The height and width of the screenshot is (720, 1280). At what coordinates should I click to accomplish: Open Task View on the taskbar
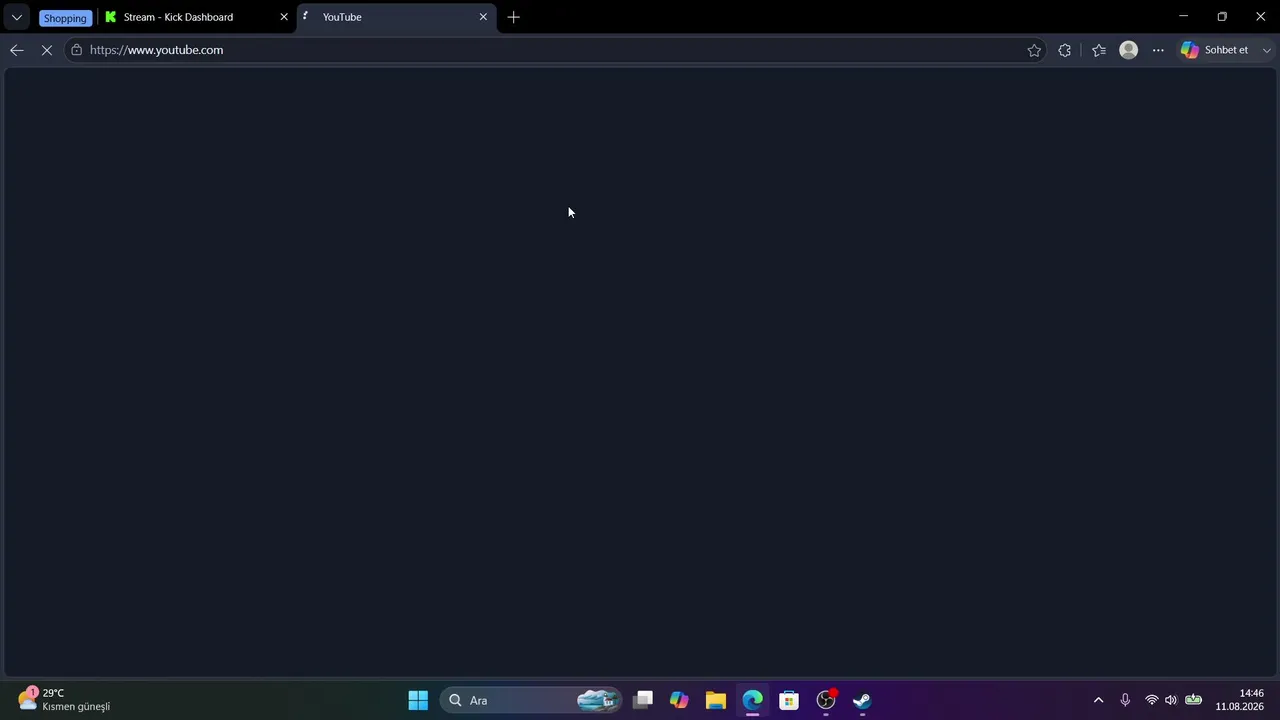643,700
